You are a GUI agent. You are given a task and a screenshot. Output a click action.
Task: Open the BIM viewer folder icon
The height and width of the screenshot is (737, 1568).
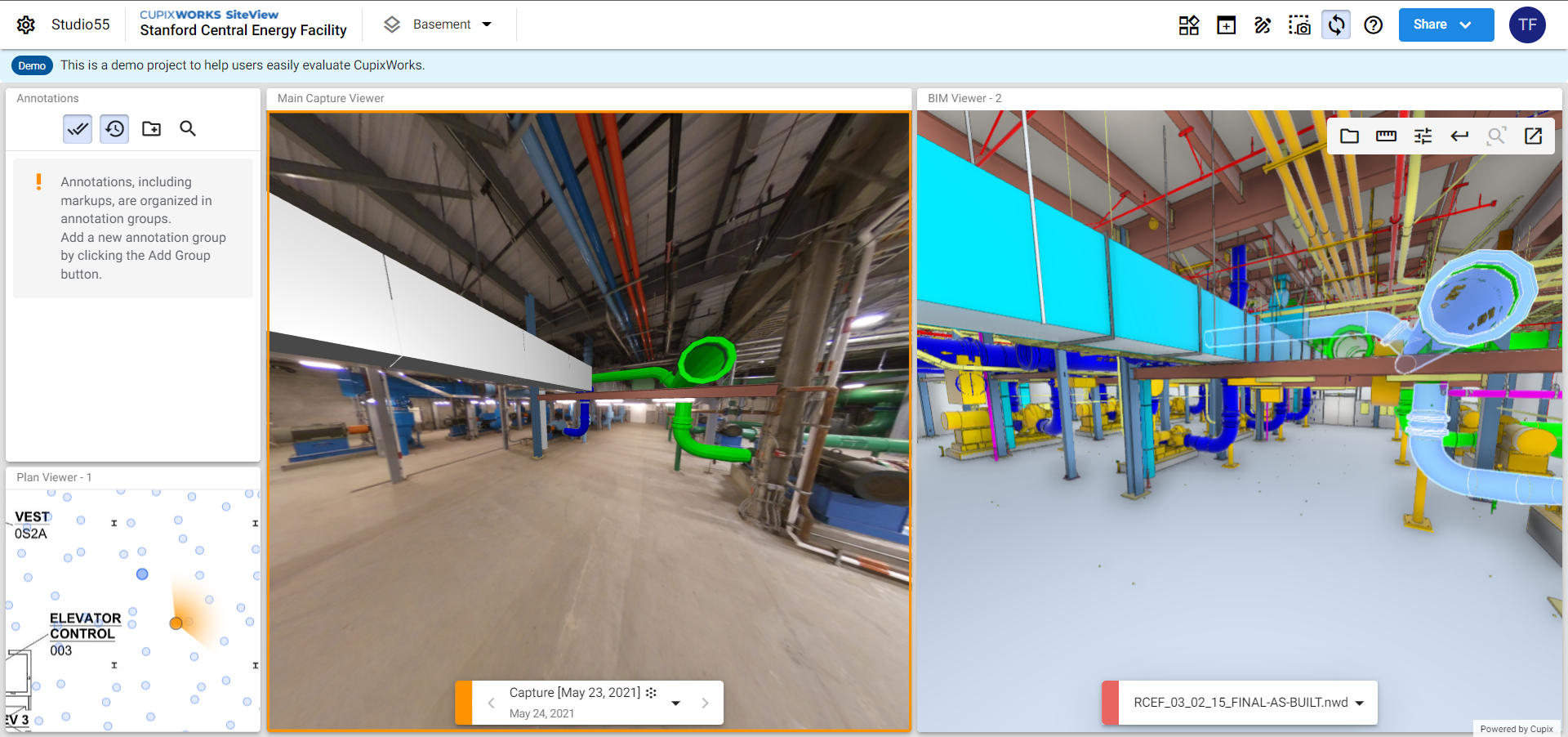1349,136
